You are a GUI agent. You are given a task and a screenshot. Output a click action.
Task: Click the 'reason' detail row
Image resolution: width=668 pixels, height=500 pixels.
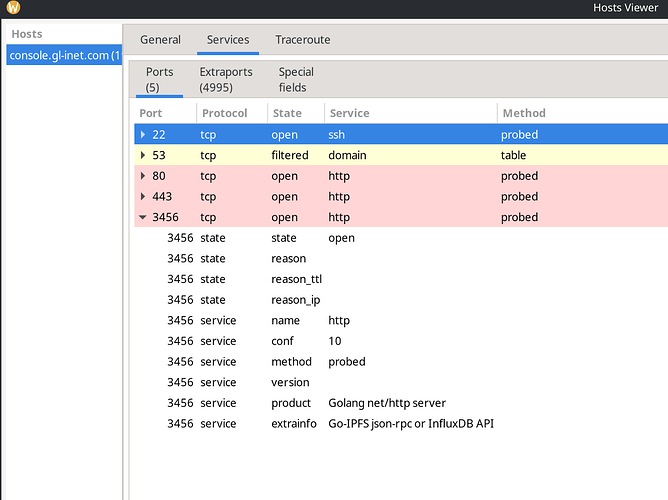(400, 259)
